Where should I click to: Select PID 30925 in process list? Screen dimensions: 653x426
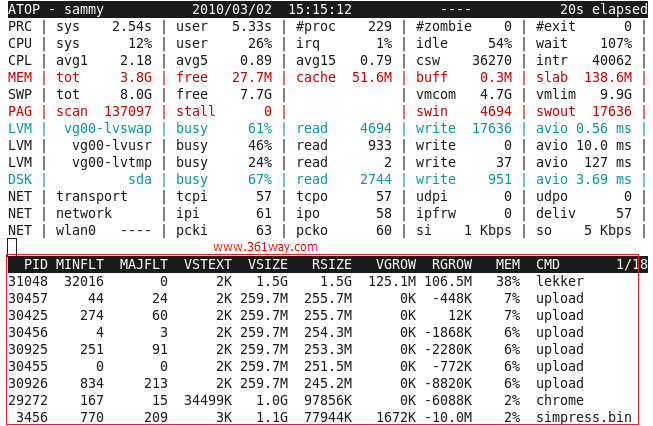pos(28,349)
